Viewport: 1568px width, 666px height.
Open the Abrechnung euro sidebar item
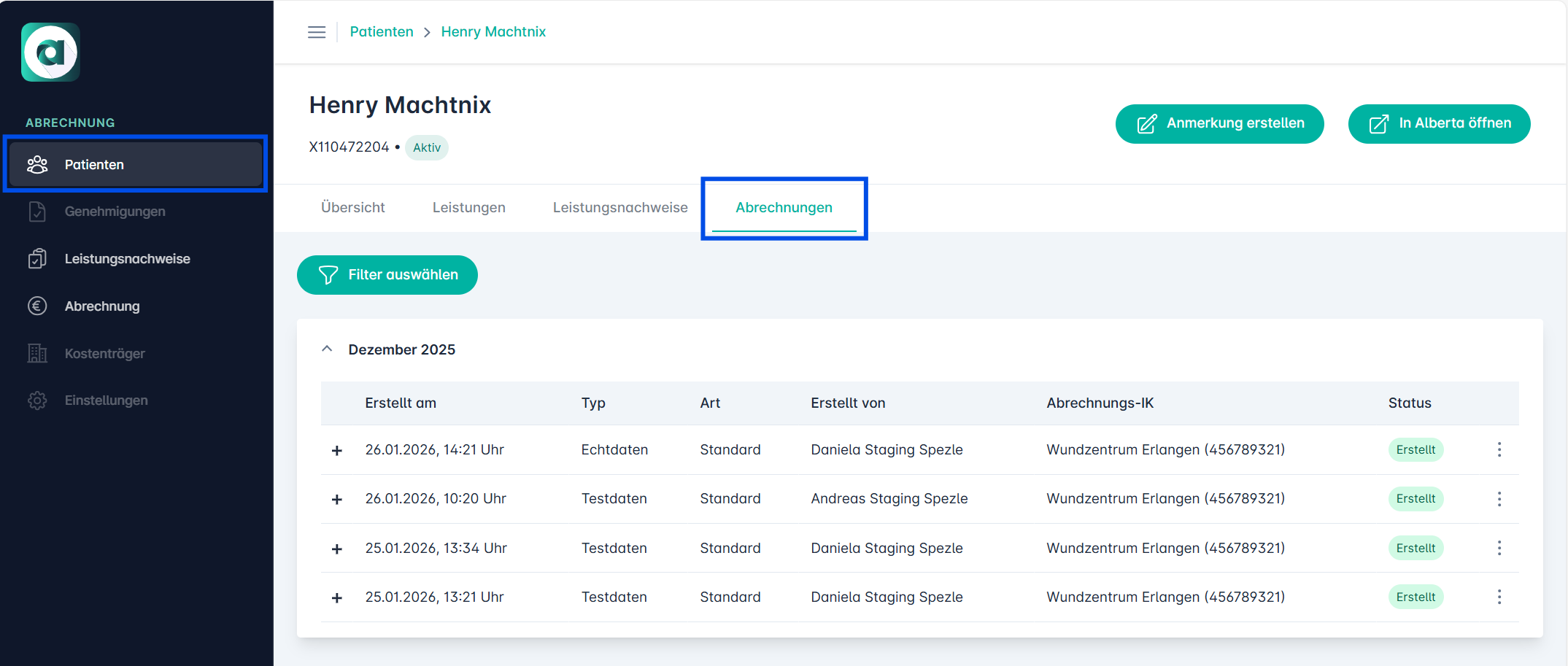tap(101, 306)
